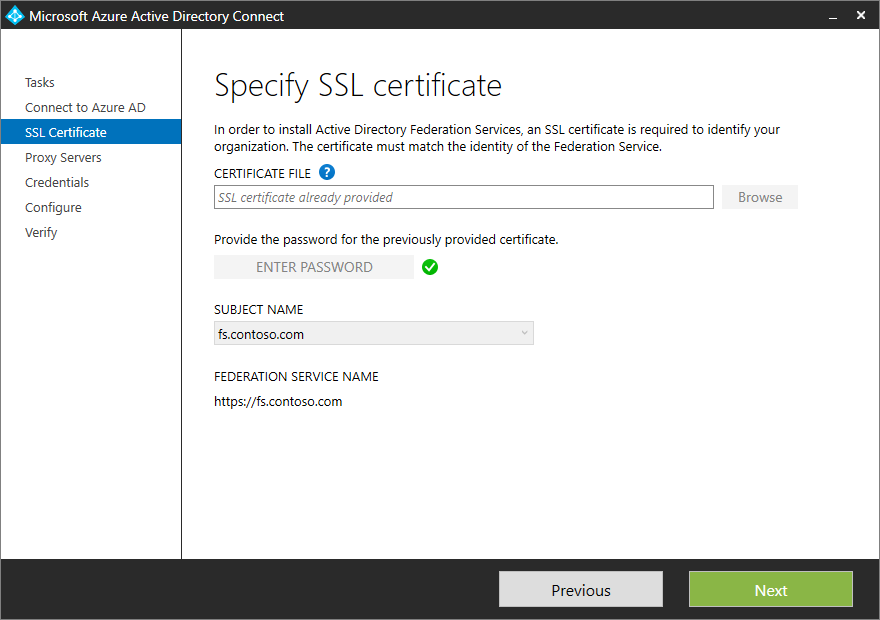Select the SSL Certificate step in sidebar
The width and height of the screenshot is (880, 620).
point(65,131)
